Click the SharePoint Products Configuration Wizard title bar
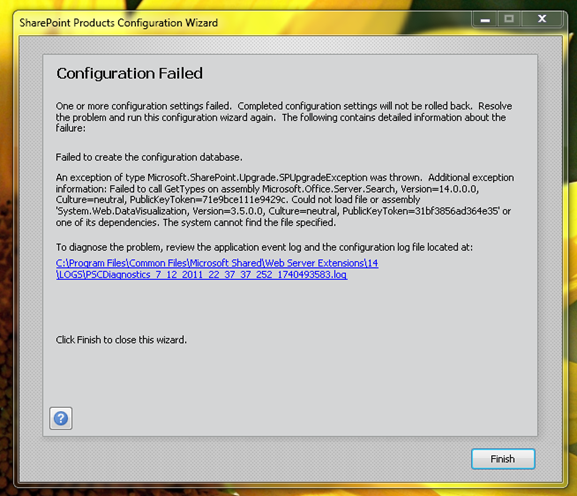This screenshot has width=577, height=496. tap(243, 22)
